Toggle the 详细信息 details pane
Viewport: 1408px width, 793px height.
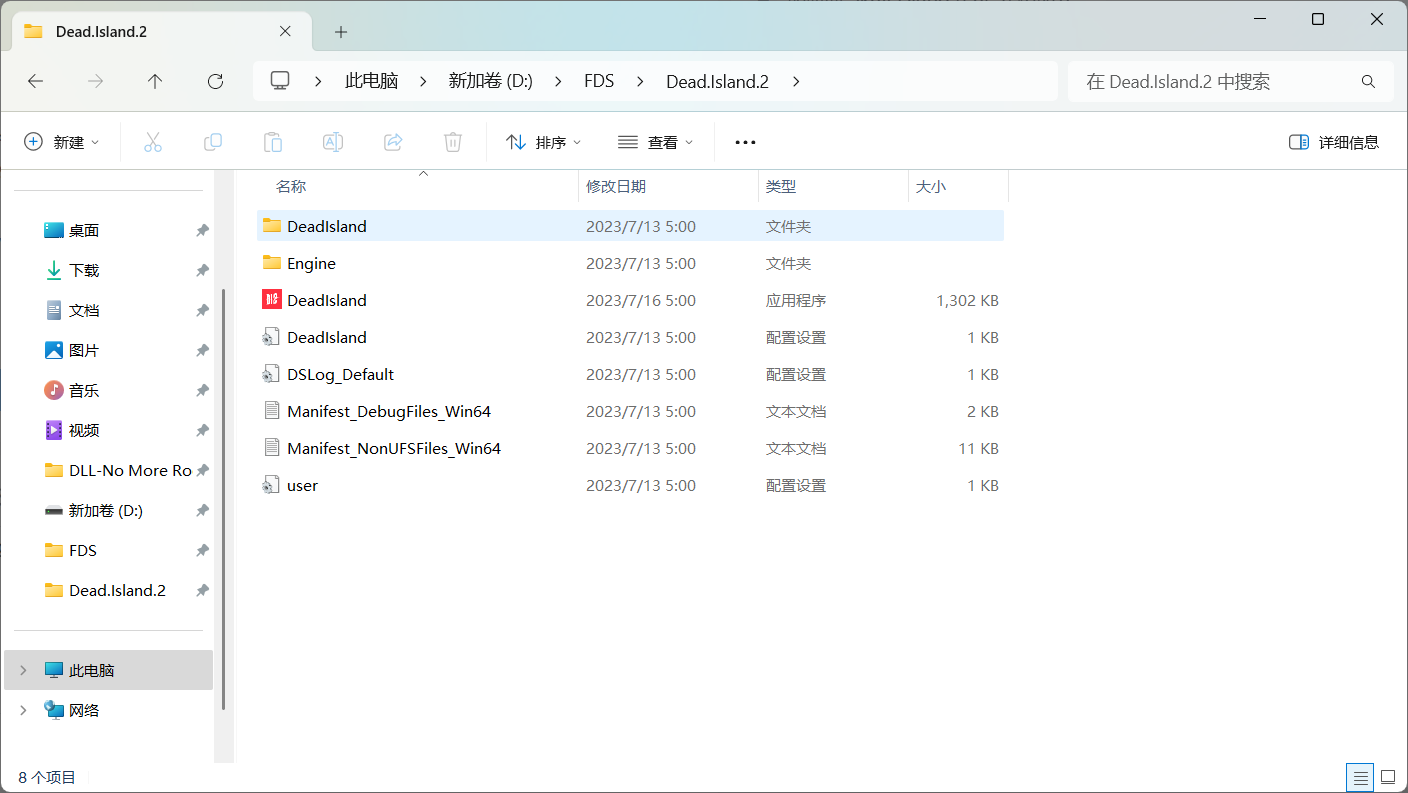pyautogui.click(x=1334, y=142)
